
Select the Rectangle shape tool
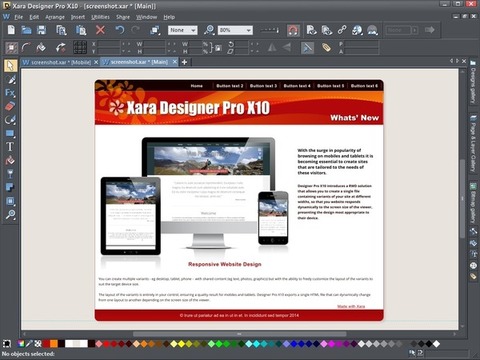[10, 134]
